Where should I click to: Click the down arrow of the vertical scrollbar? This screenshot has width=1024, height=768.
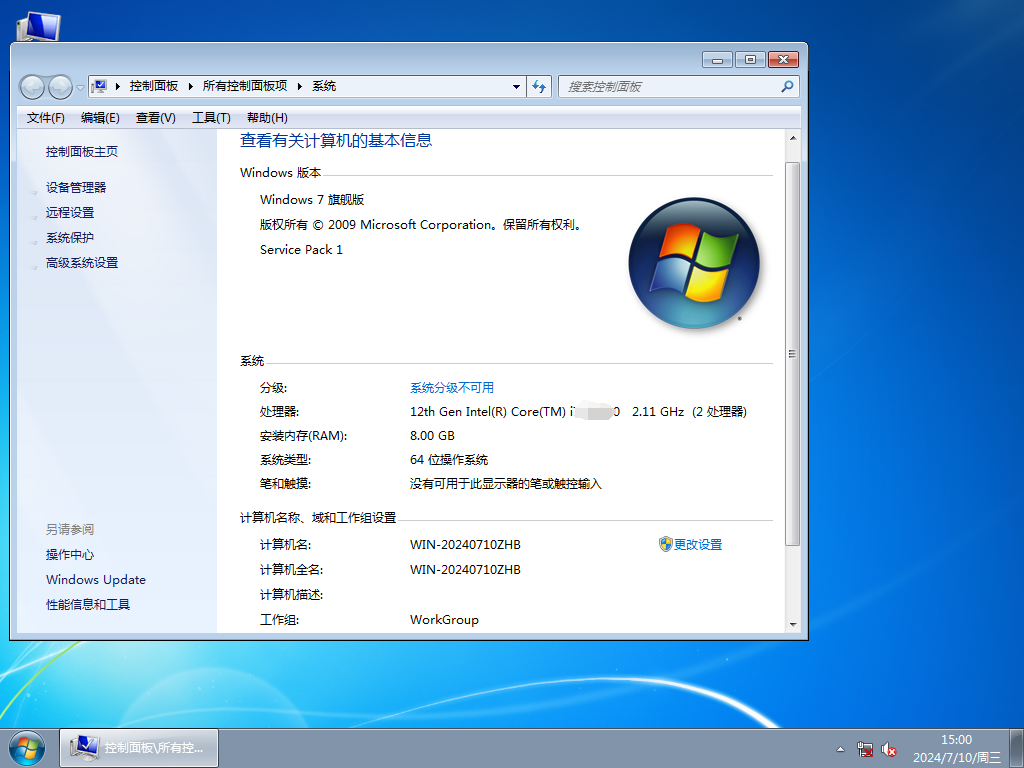795,626
